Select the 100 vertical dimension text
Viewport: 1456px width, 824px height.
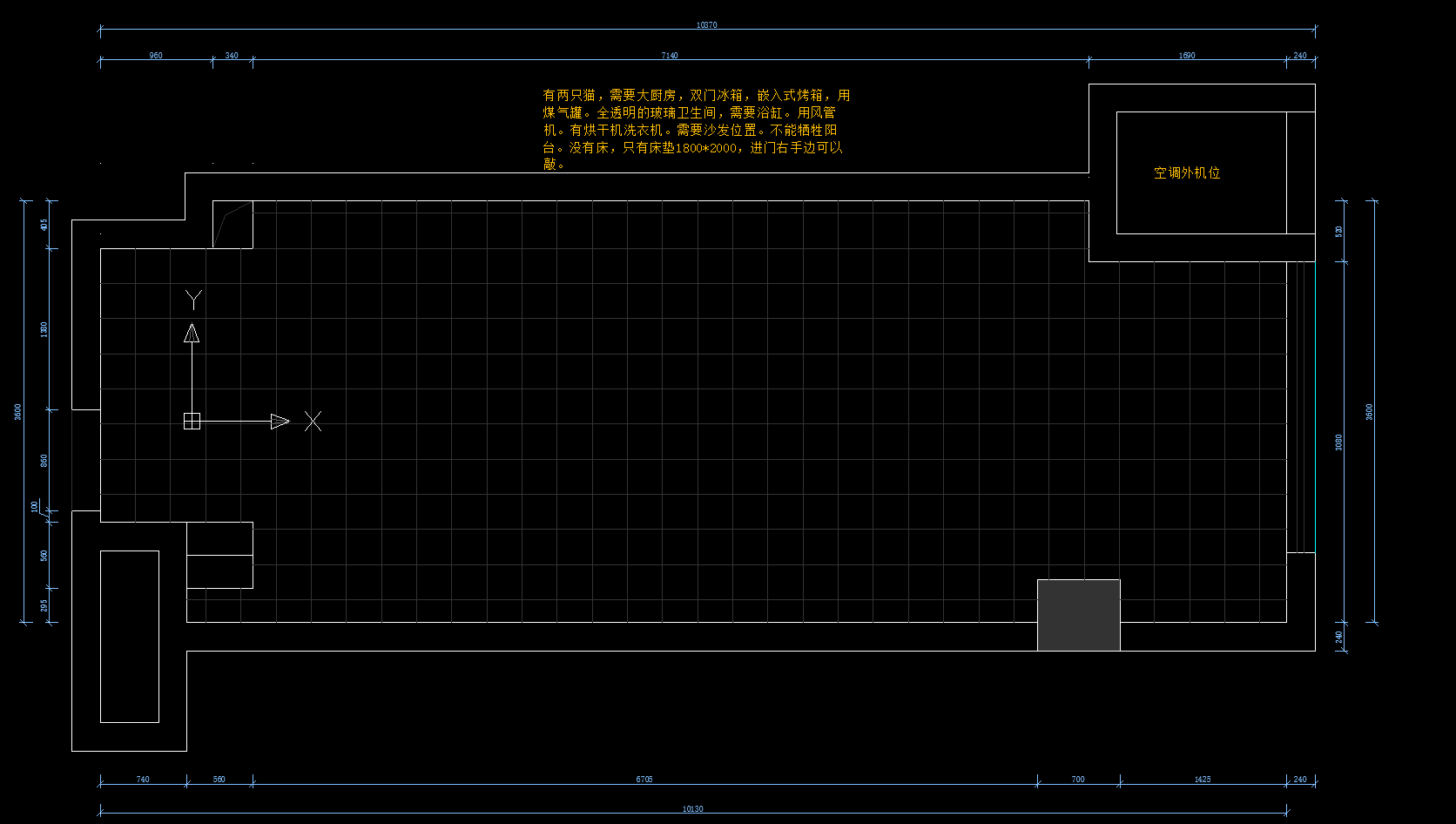pyautogui.click(x=35, y=507)
